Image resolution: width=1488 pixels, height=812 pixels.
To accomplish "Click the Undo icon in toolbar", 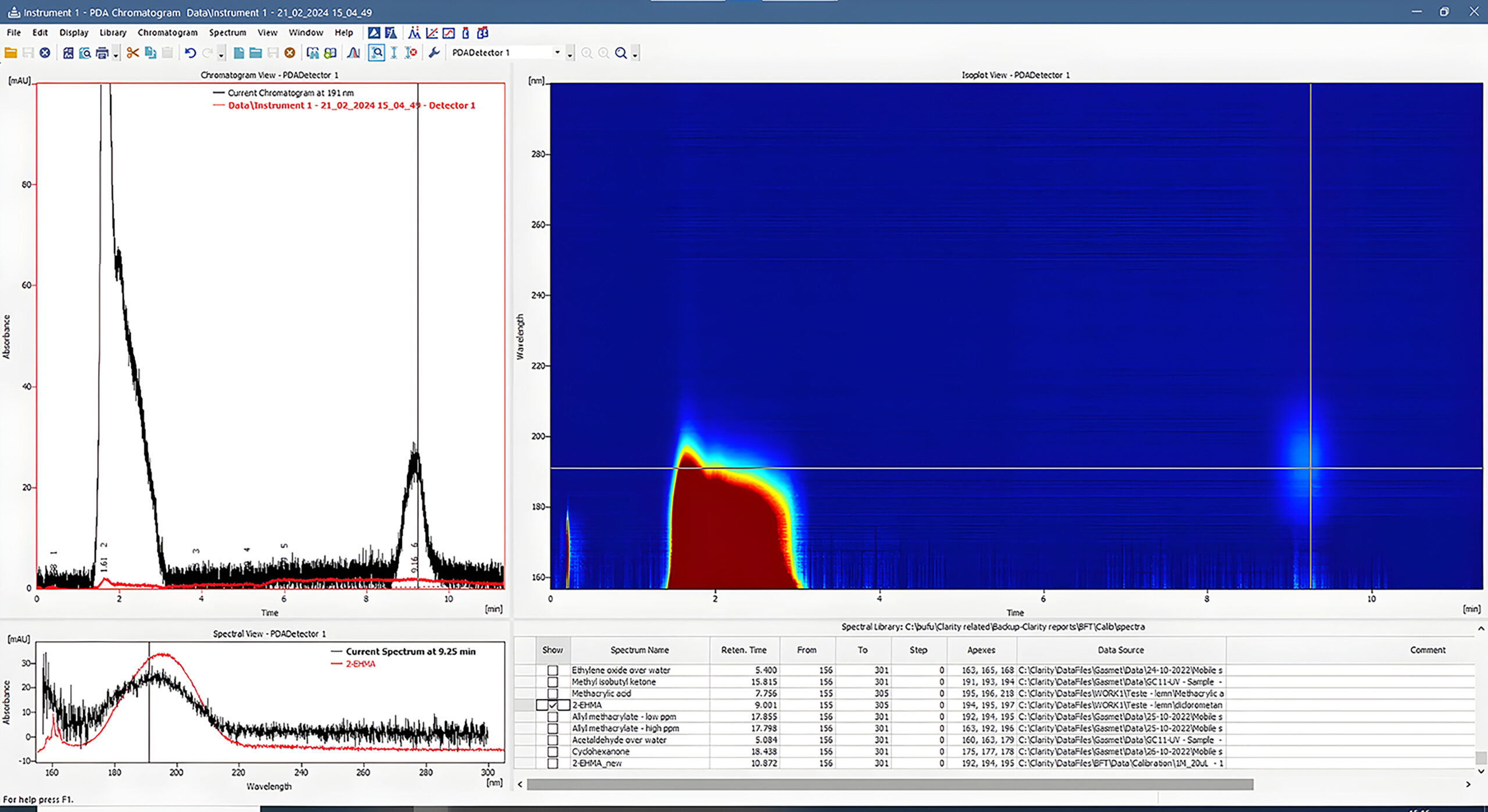I will click(190, 53).
